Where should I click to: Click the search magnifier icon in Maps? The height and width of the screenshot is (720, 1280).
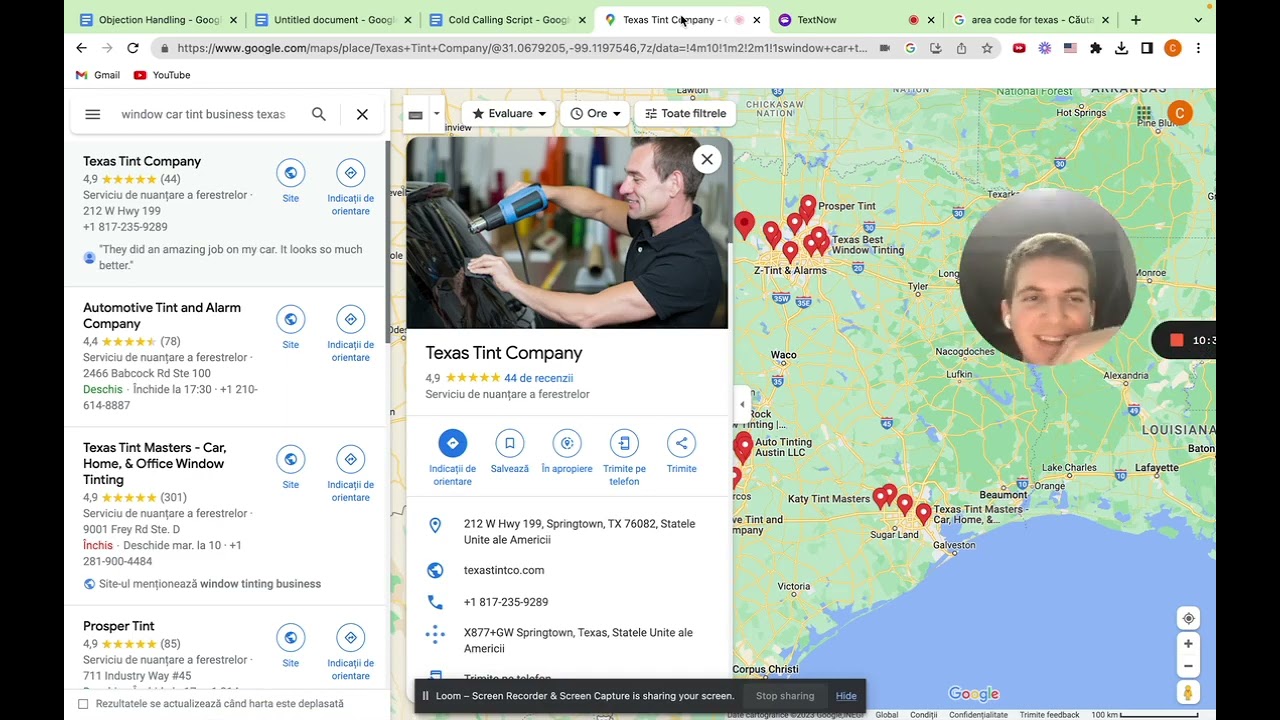click(319, 114)
